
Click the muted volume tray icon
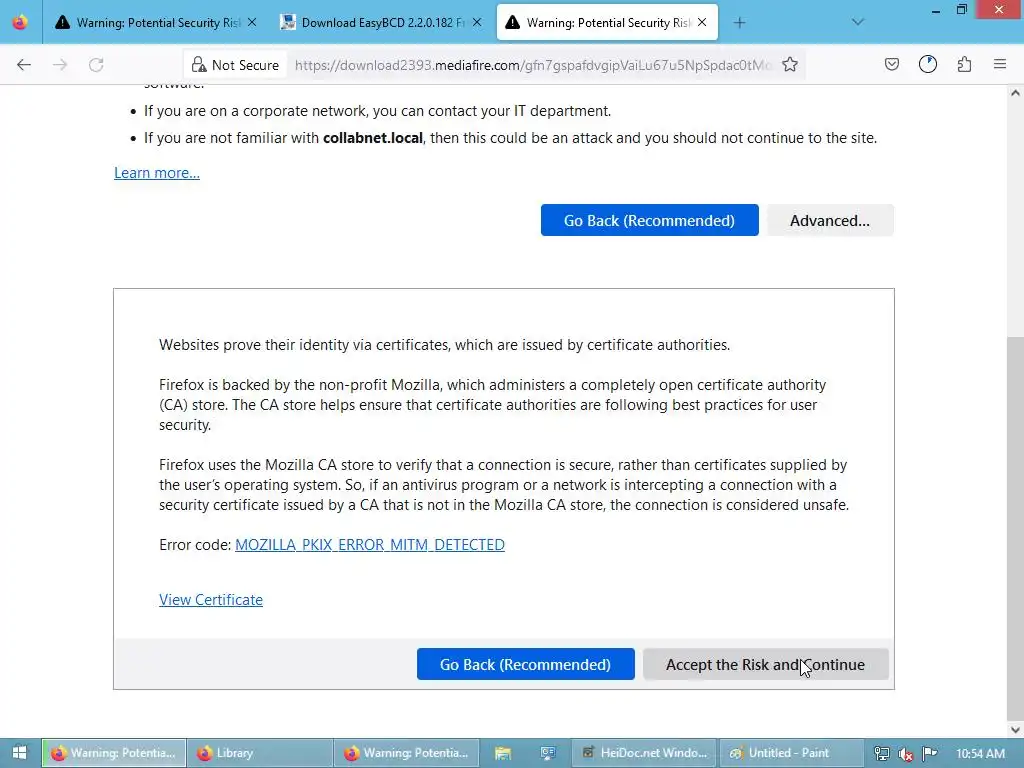(x=906, y=754)
